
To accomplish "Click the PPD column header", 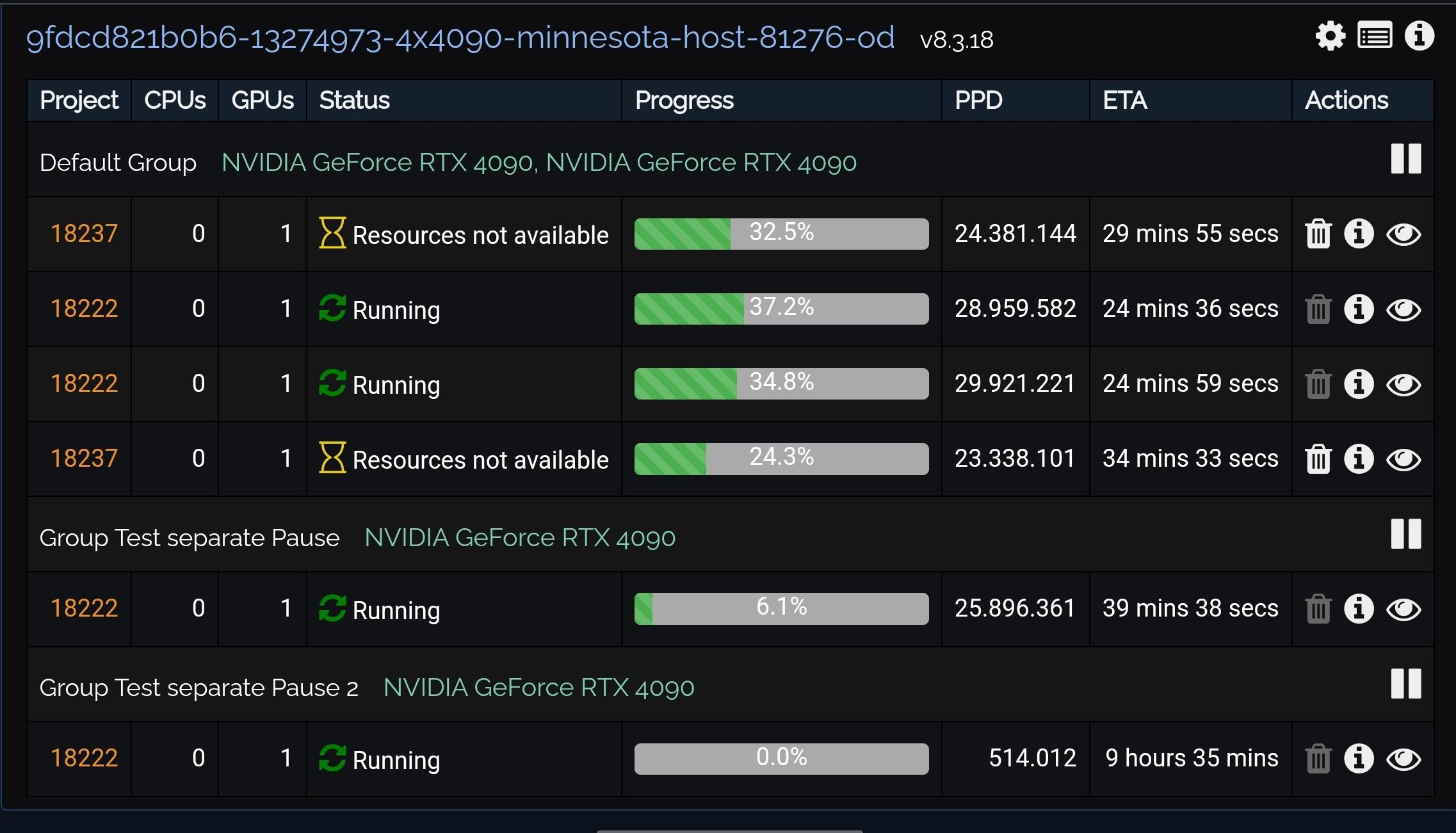I will [x=978, y=101].
